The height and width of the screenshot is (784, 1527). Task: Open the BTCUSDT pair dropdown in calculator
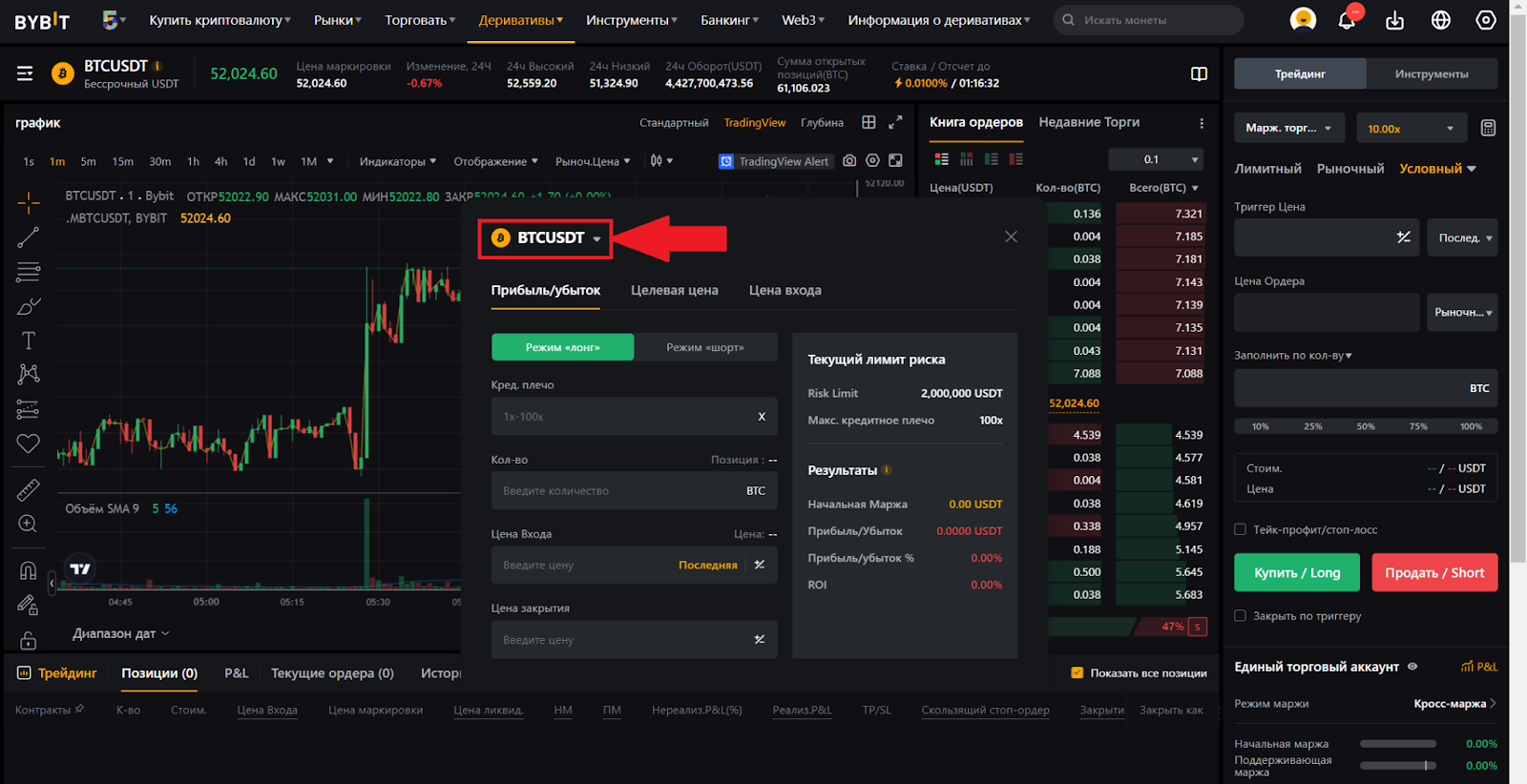click(x=547, y=238)
